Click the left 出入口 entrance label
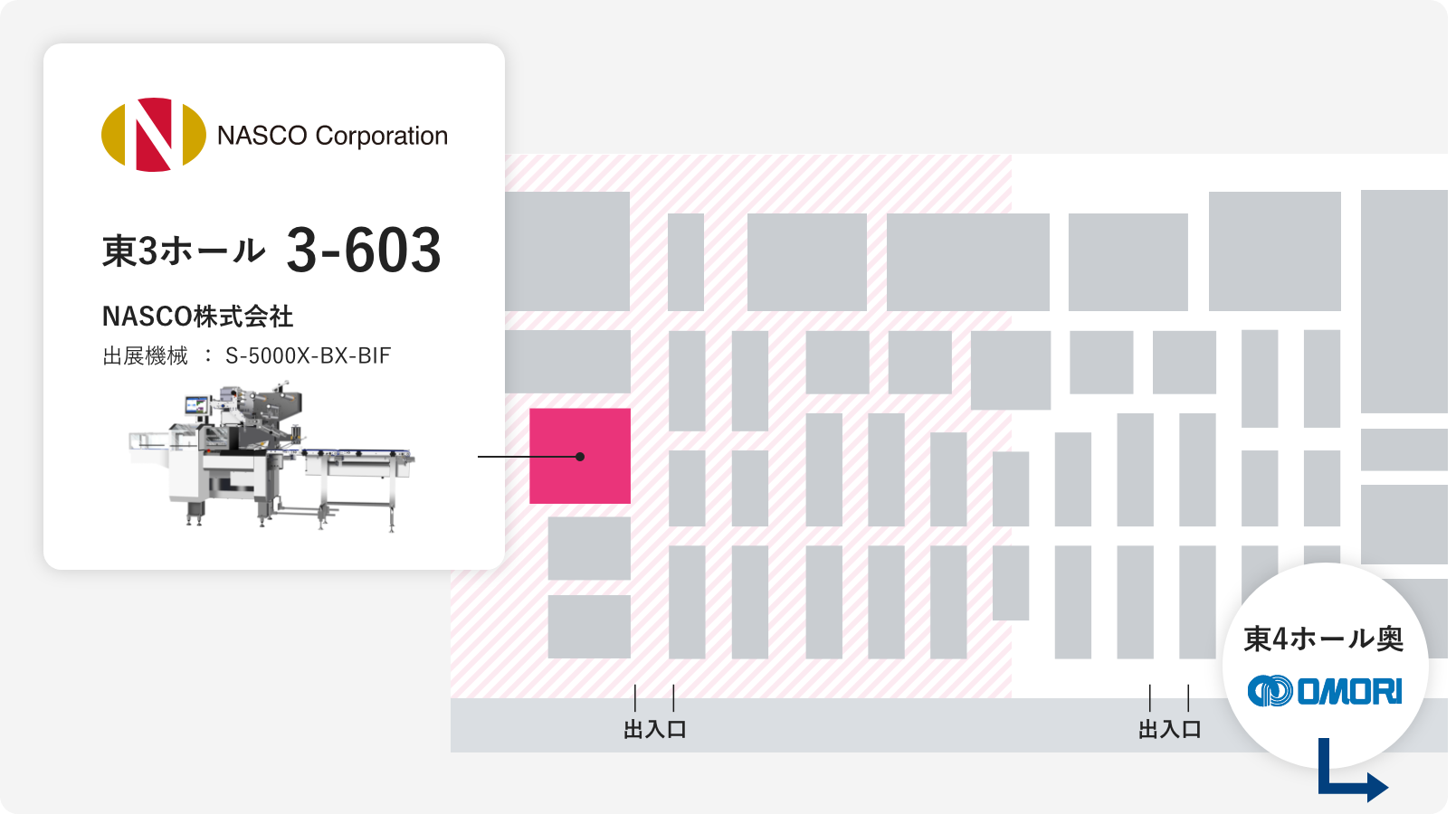The width and height of the screenshot is (1456, 814). pos(655,729)
